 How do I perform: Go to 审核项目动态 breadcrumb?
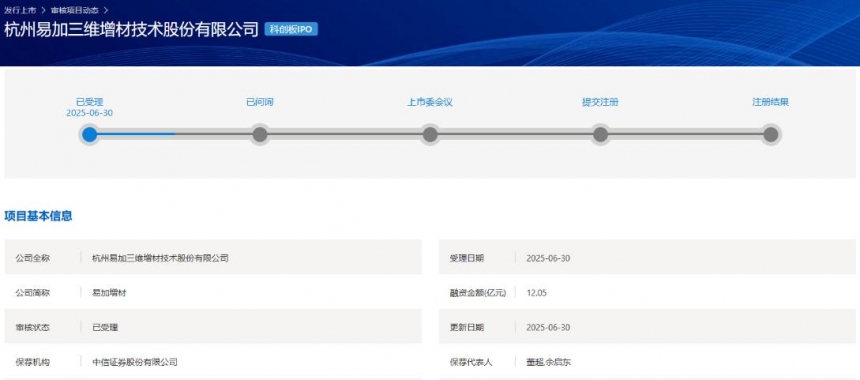click(x=75, y=10)
